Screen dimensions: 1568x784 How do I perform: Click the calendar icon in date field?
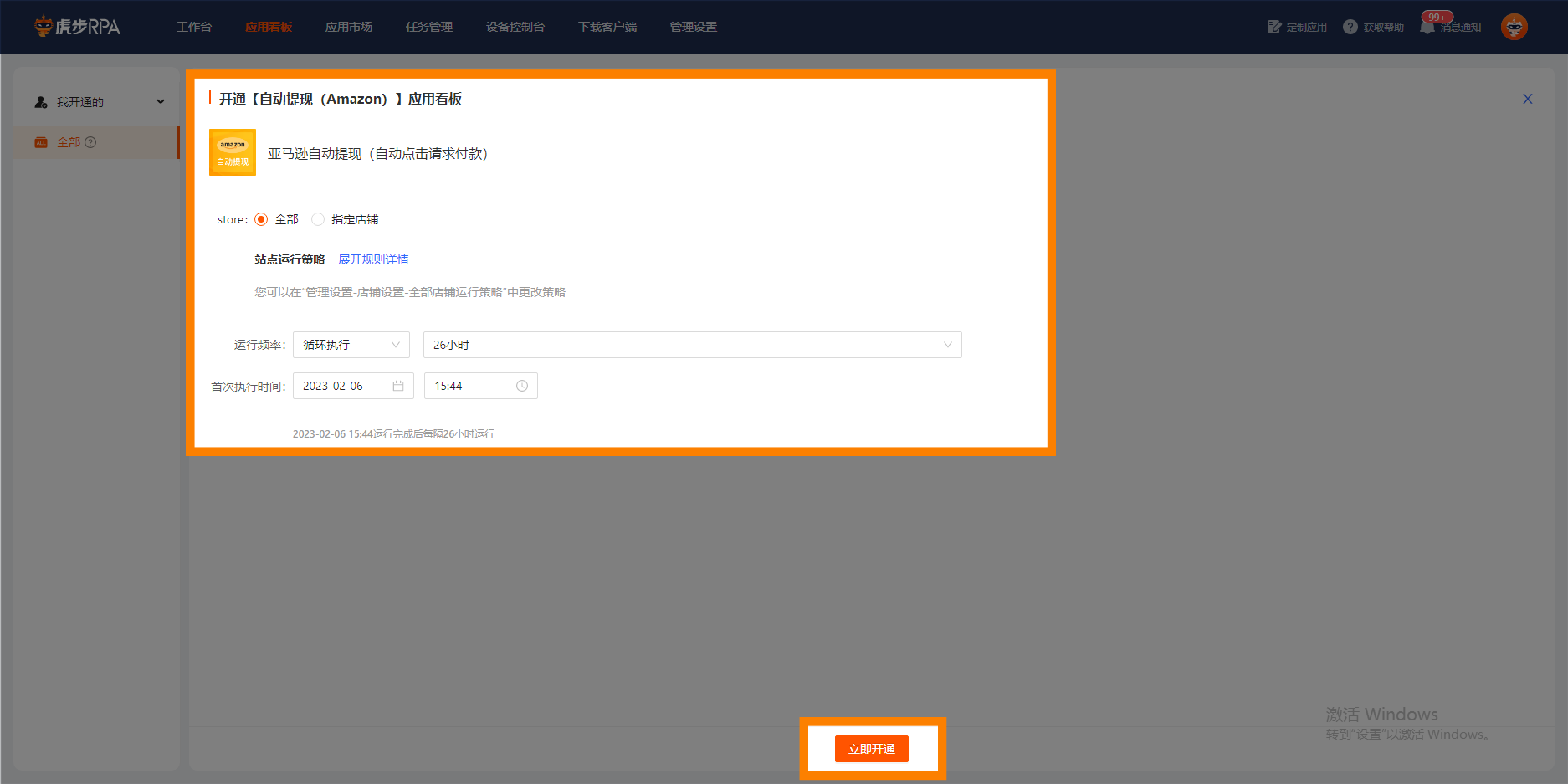click(398, 386)
